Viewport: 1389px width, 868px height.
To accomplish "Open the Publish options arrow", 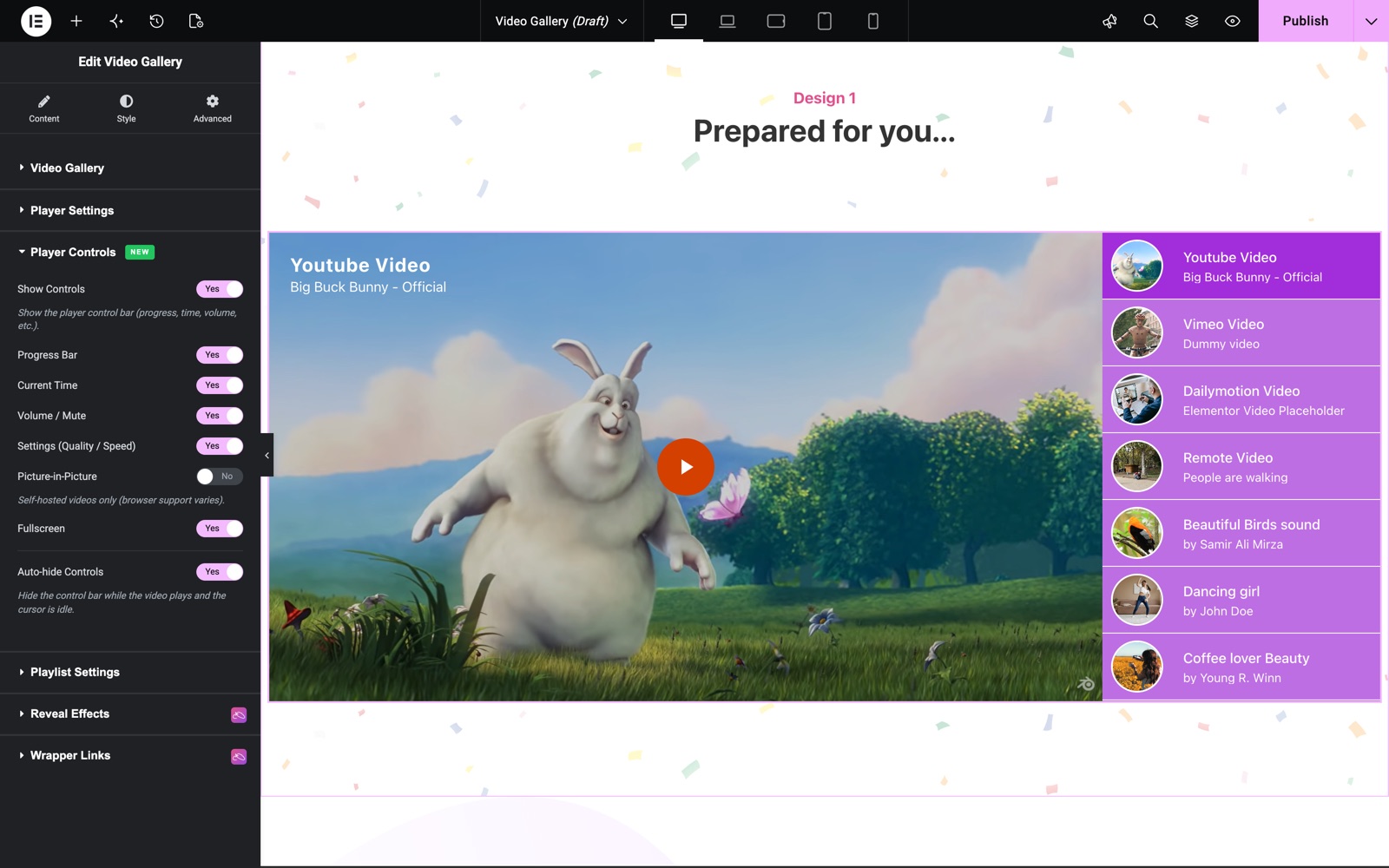I will click(1371, 21).
